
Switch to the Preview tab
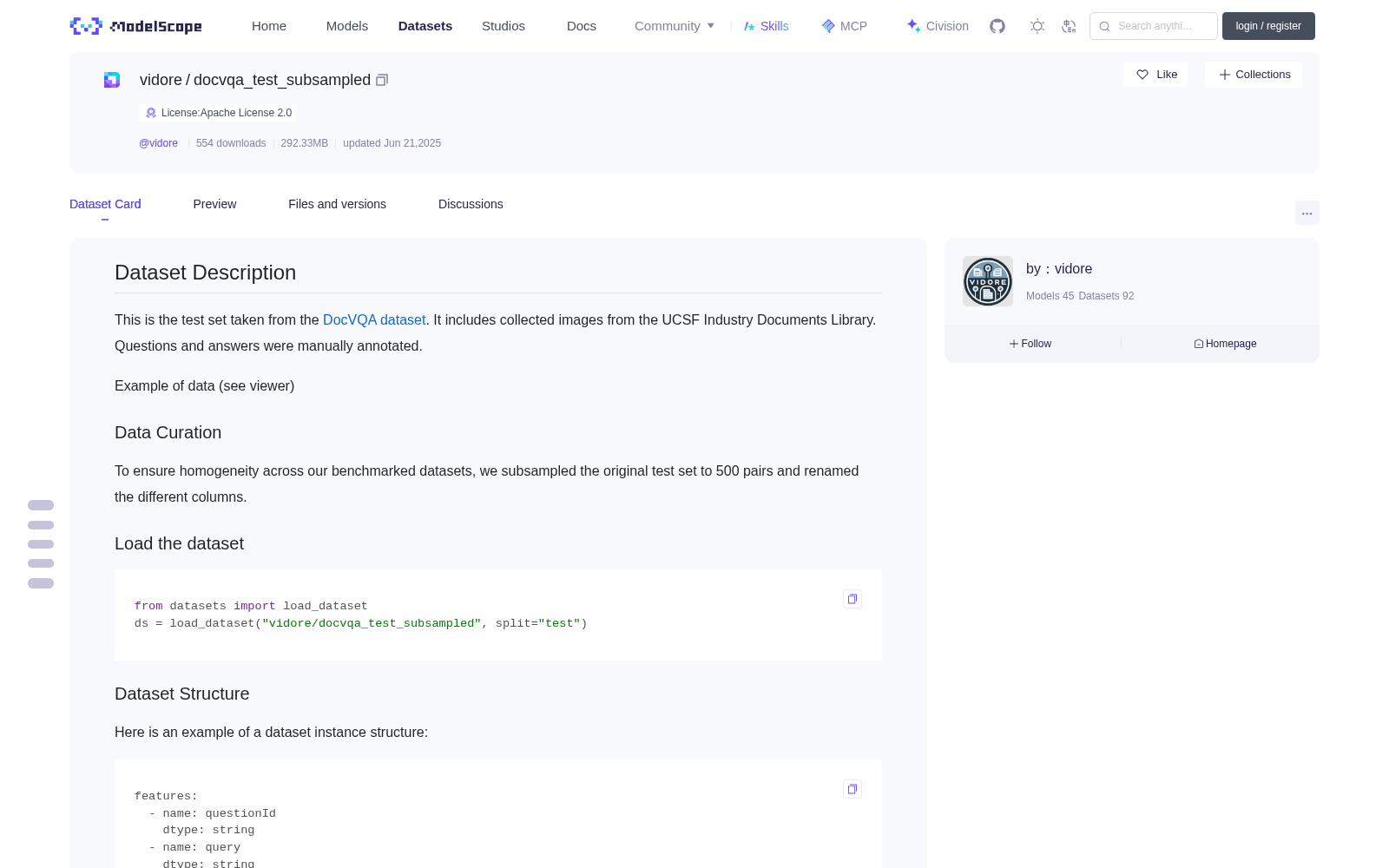click(214, 204)
